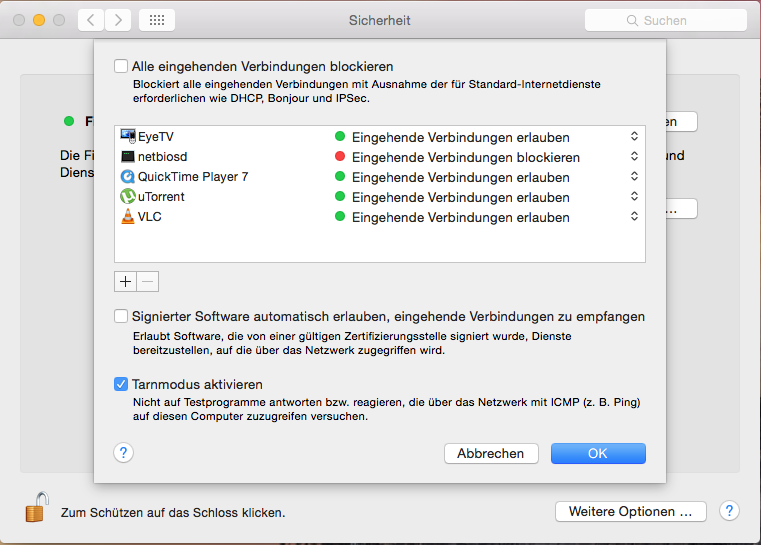Image resolution: width=761 pixels, height=545 pixels.
Task: Confirm with the OK button
Action: tap(598, 453)
